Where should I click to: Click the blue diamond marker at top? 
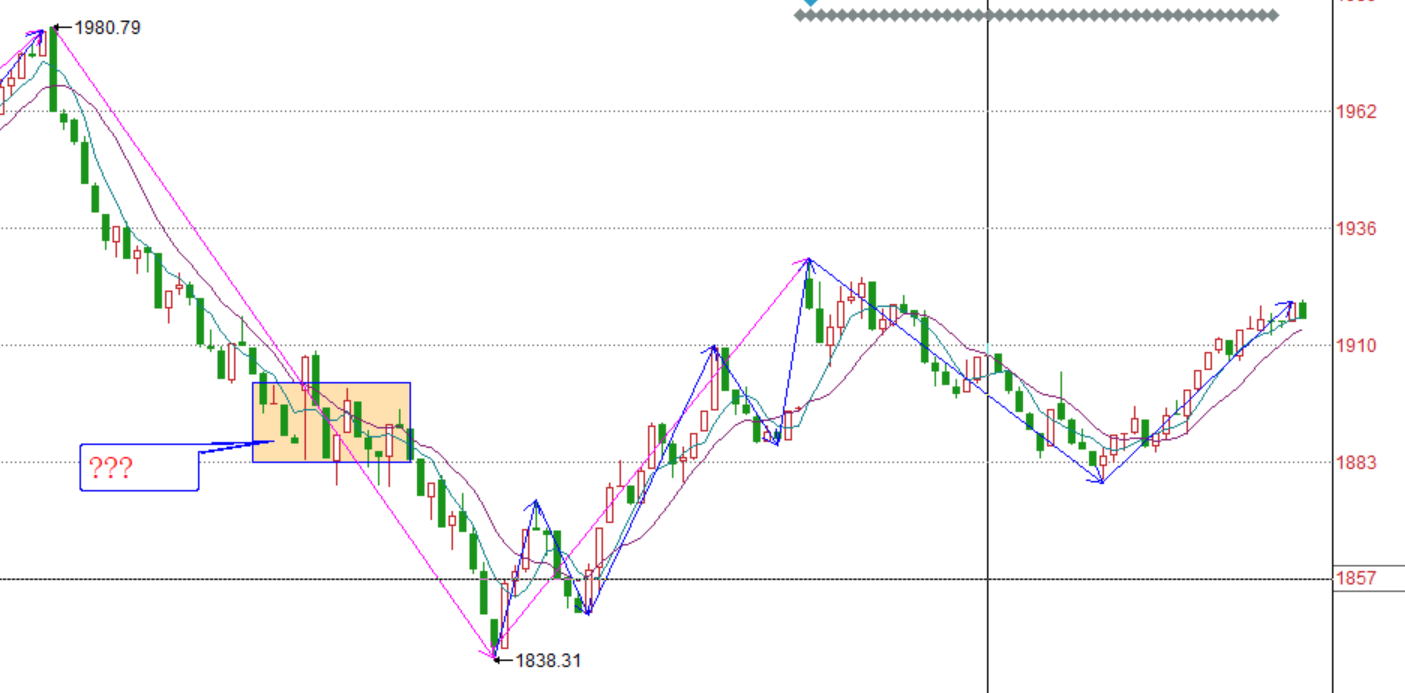(810, 3)
